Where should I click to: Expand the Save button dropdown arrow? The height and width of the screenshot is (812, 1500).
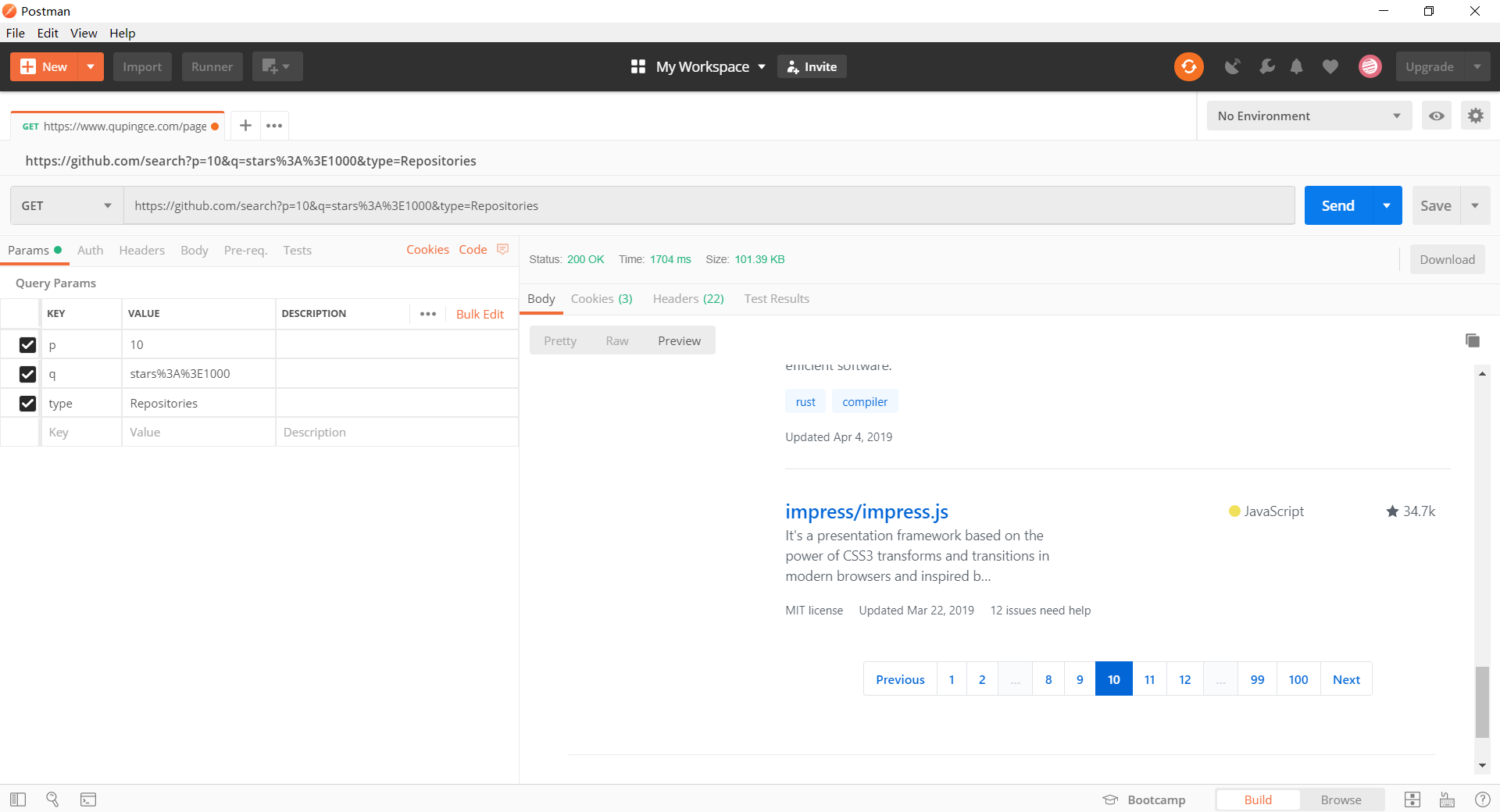[1475, 205]
